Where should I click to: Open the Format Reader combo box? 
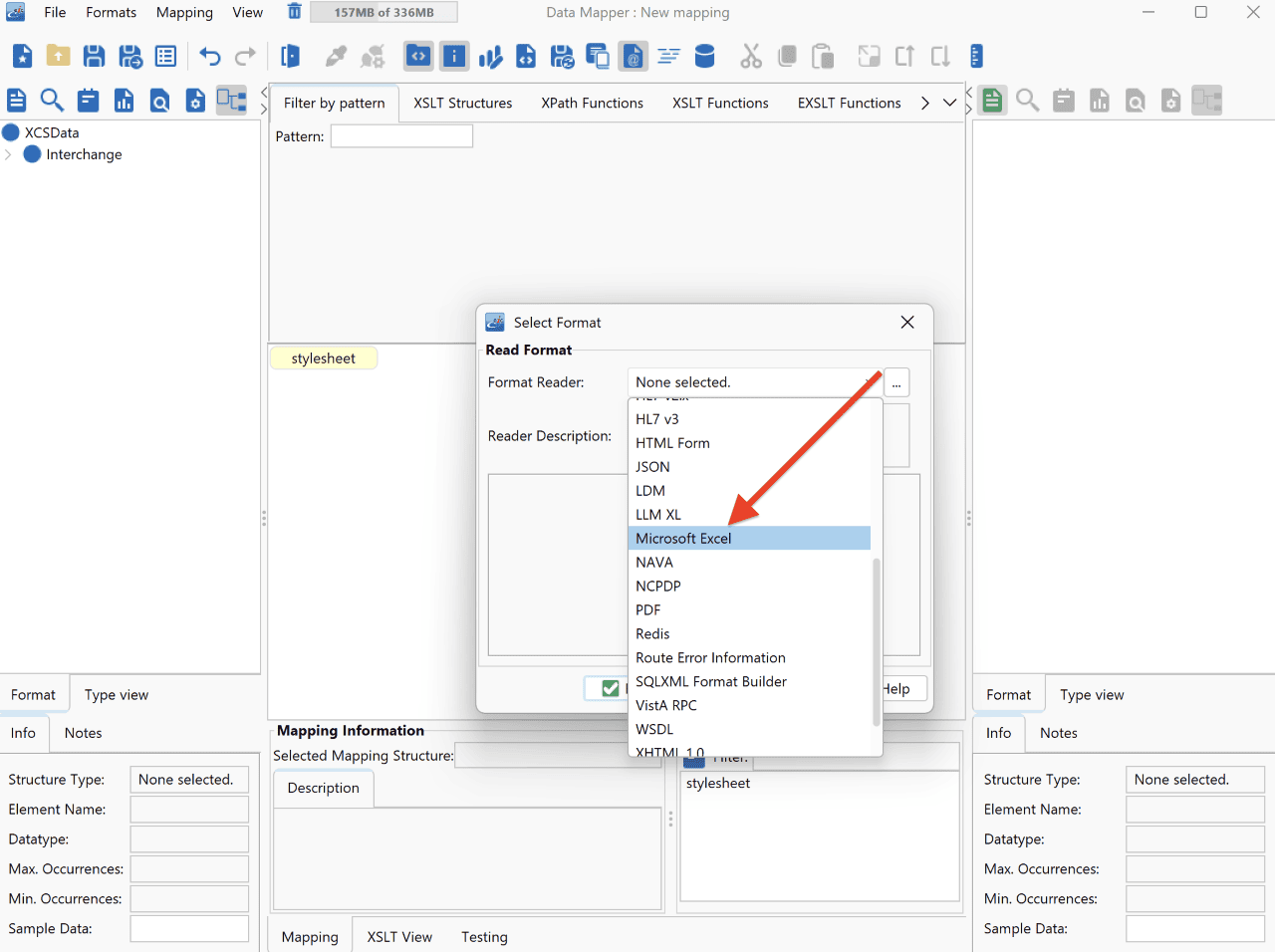pos(754,382)
